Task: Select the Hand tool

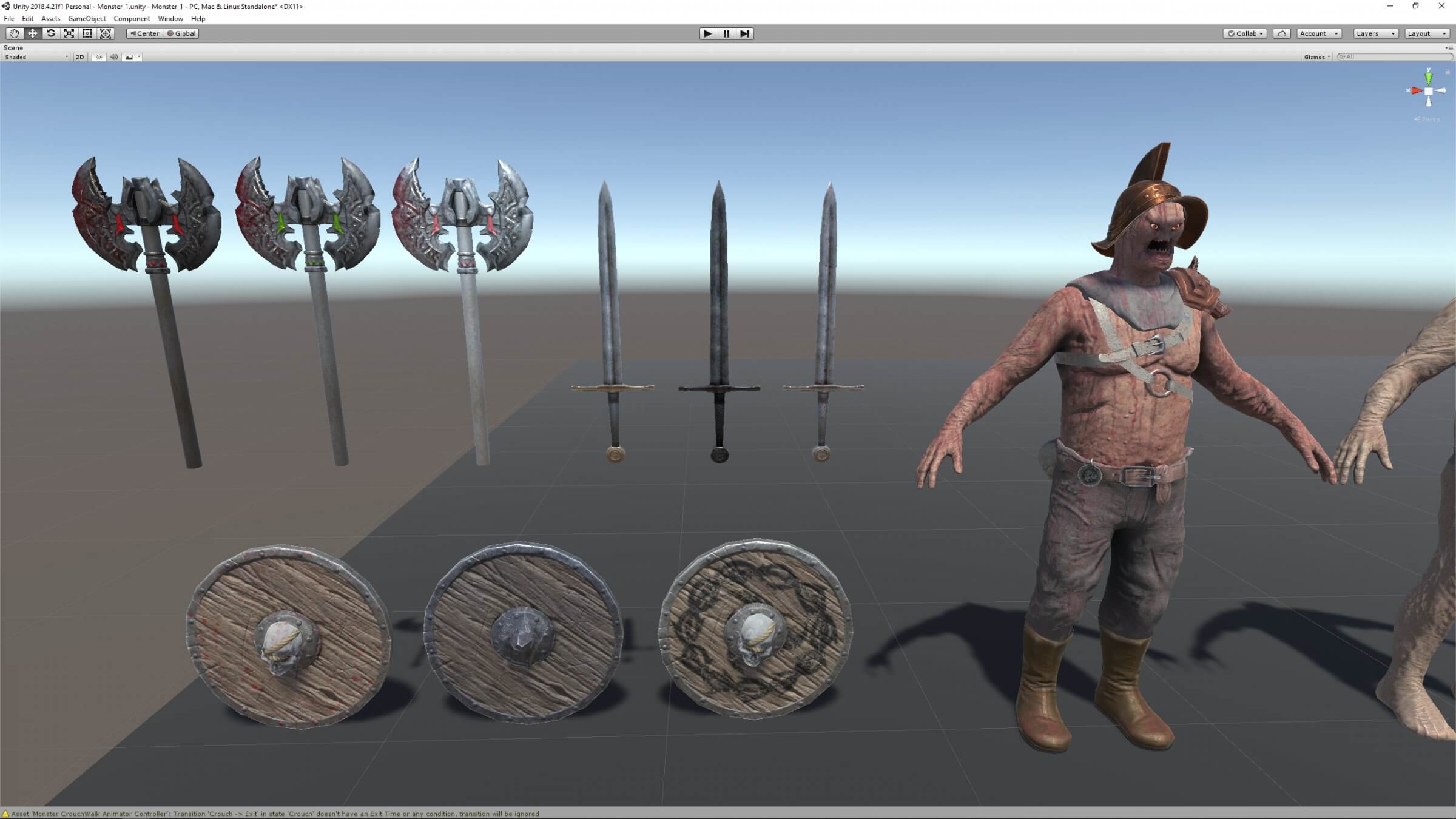Action: (14, 33)
